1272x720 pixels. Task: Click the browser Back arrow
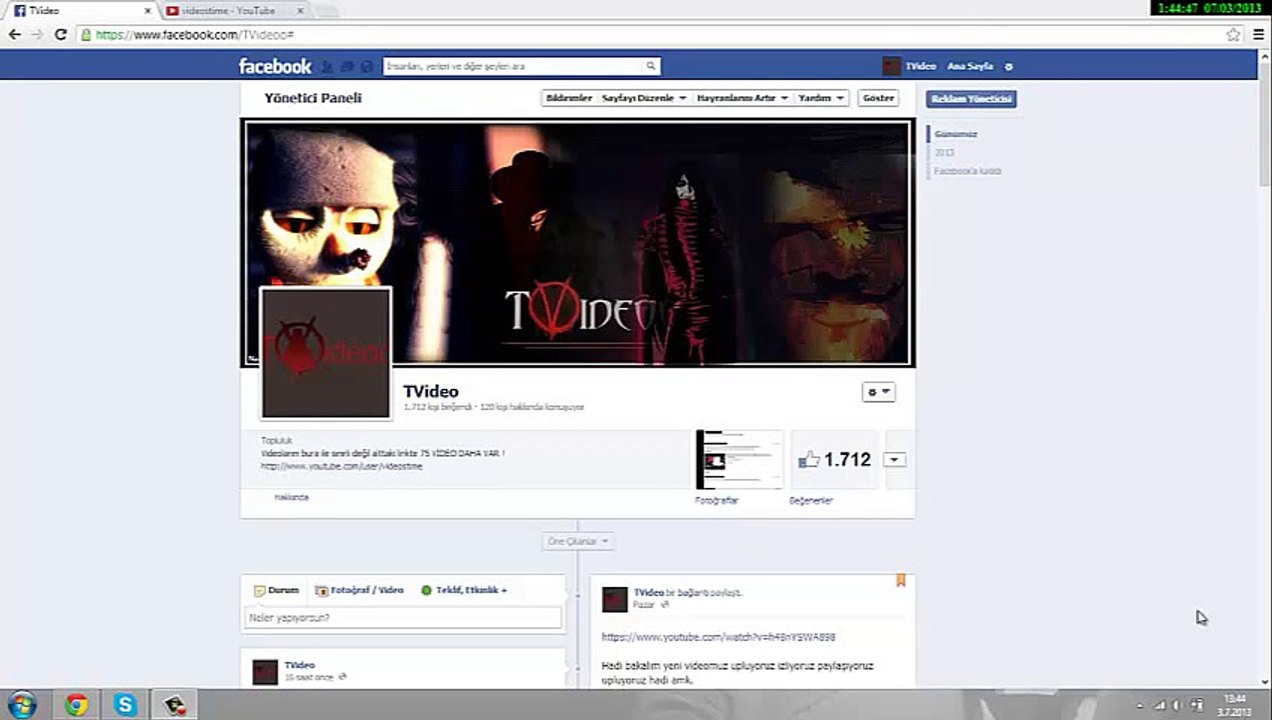(14, 34)
